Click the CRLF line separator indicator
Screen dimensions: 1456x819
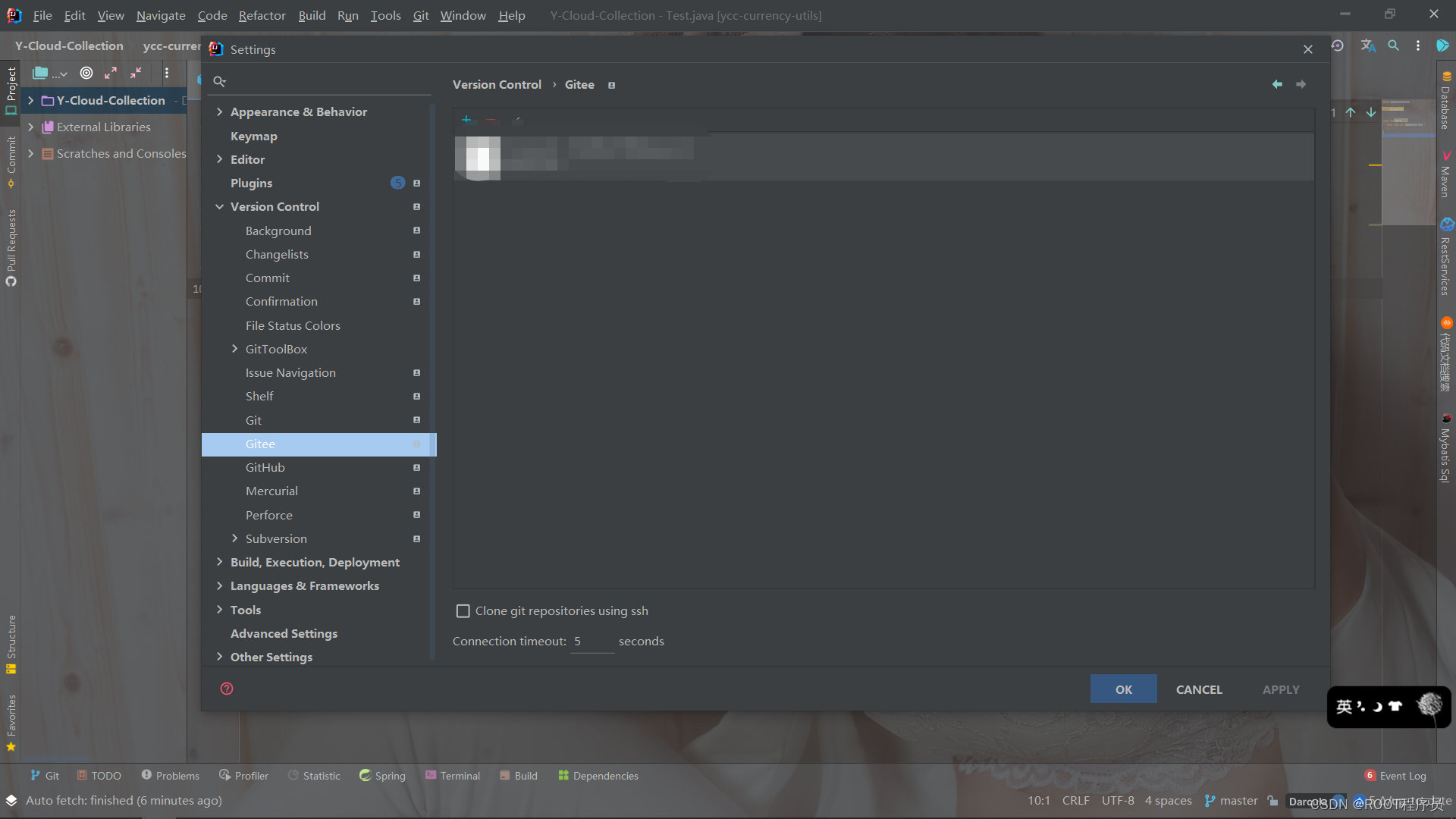pyautogui.click(x=1075, y=801)
